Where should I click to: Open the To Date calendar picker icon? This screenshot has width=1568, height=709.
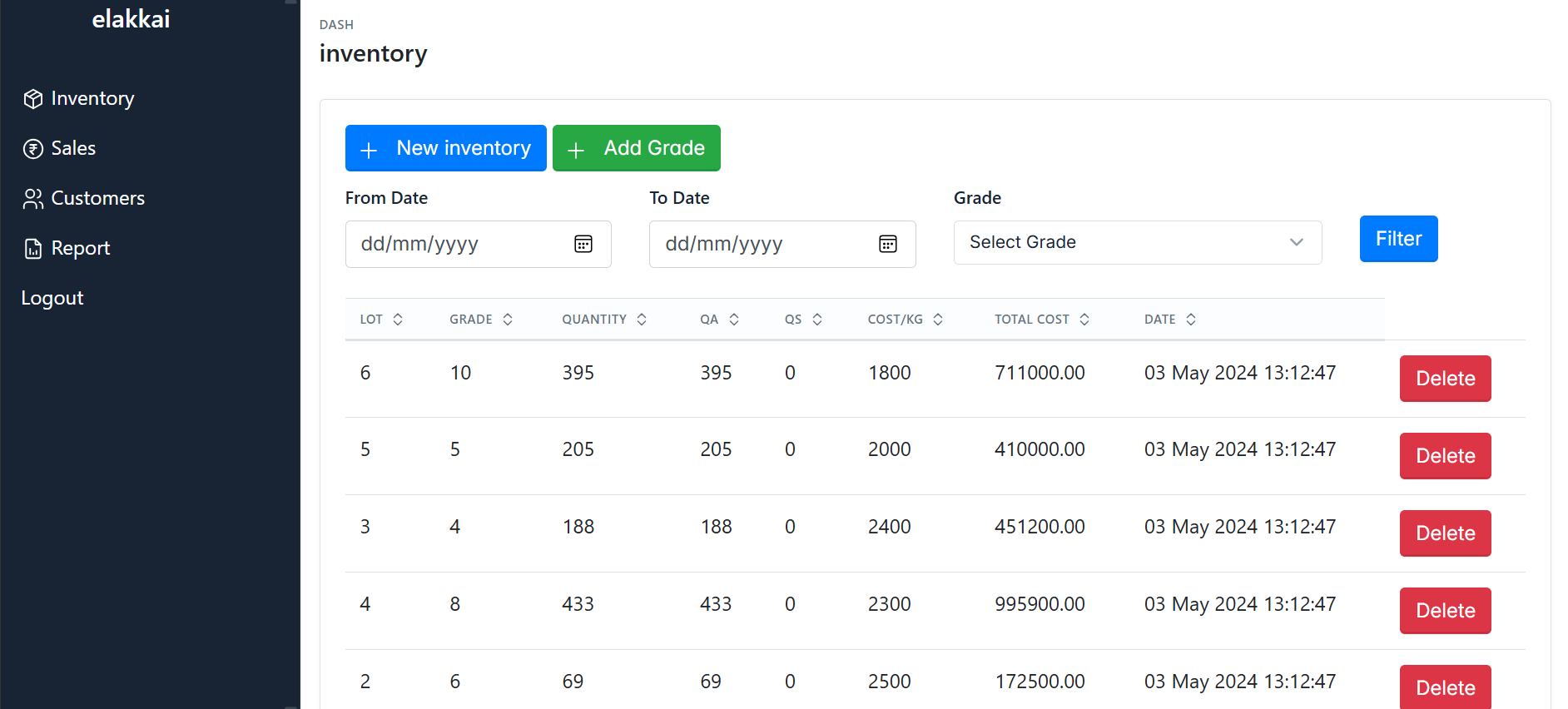(888, 244)
